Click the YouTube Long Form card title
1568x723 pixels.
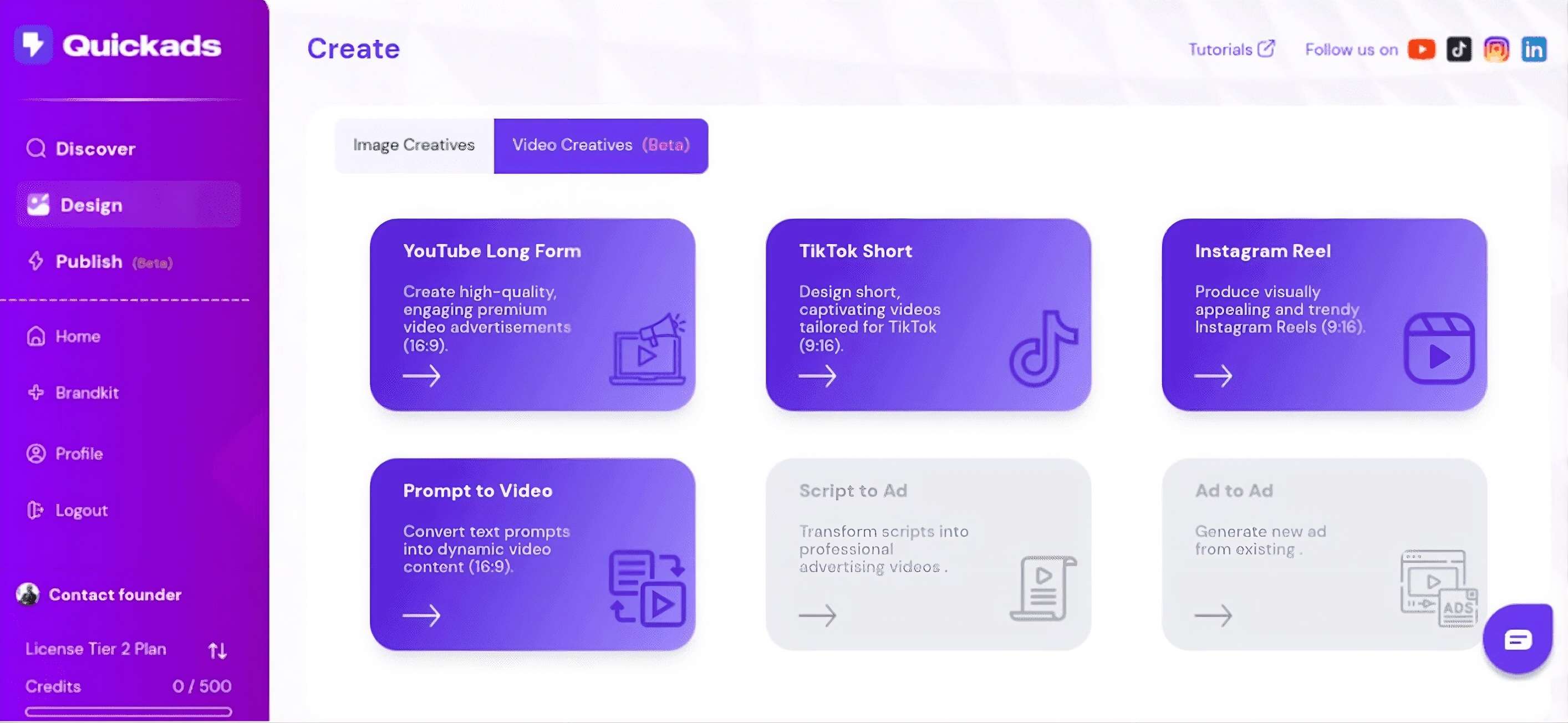click(492, 251)
